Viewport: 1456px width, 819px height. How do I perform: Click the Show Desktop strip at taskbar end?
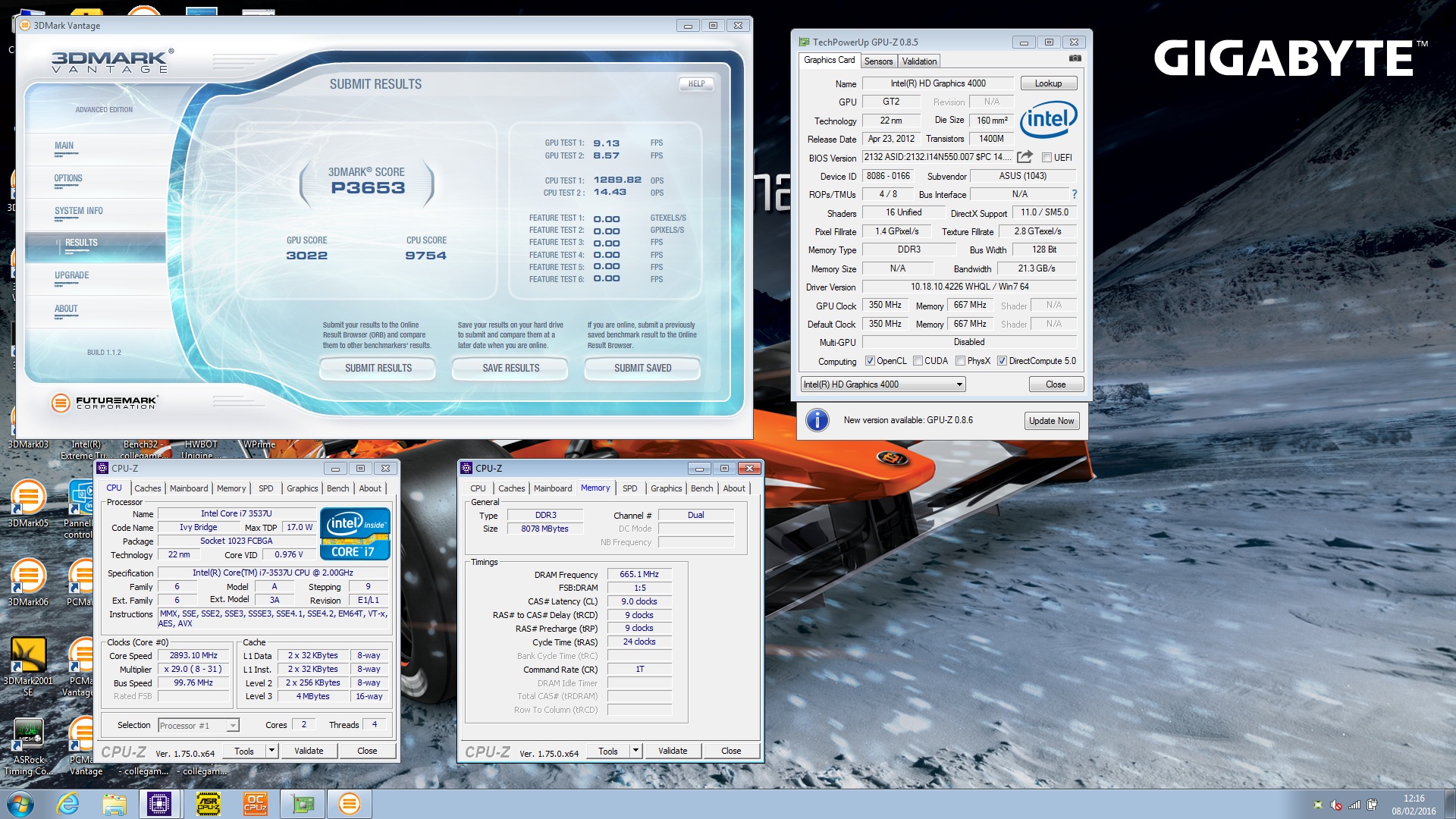pyautogui.click(x=1450, y=805)
